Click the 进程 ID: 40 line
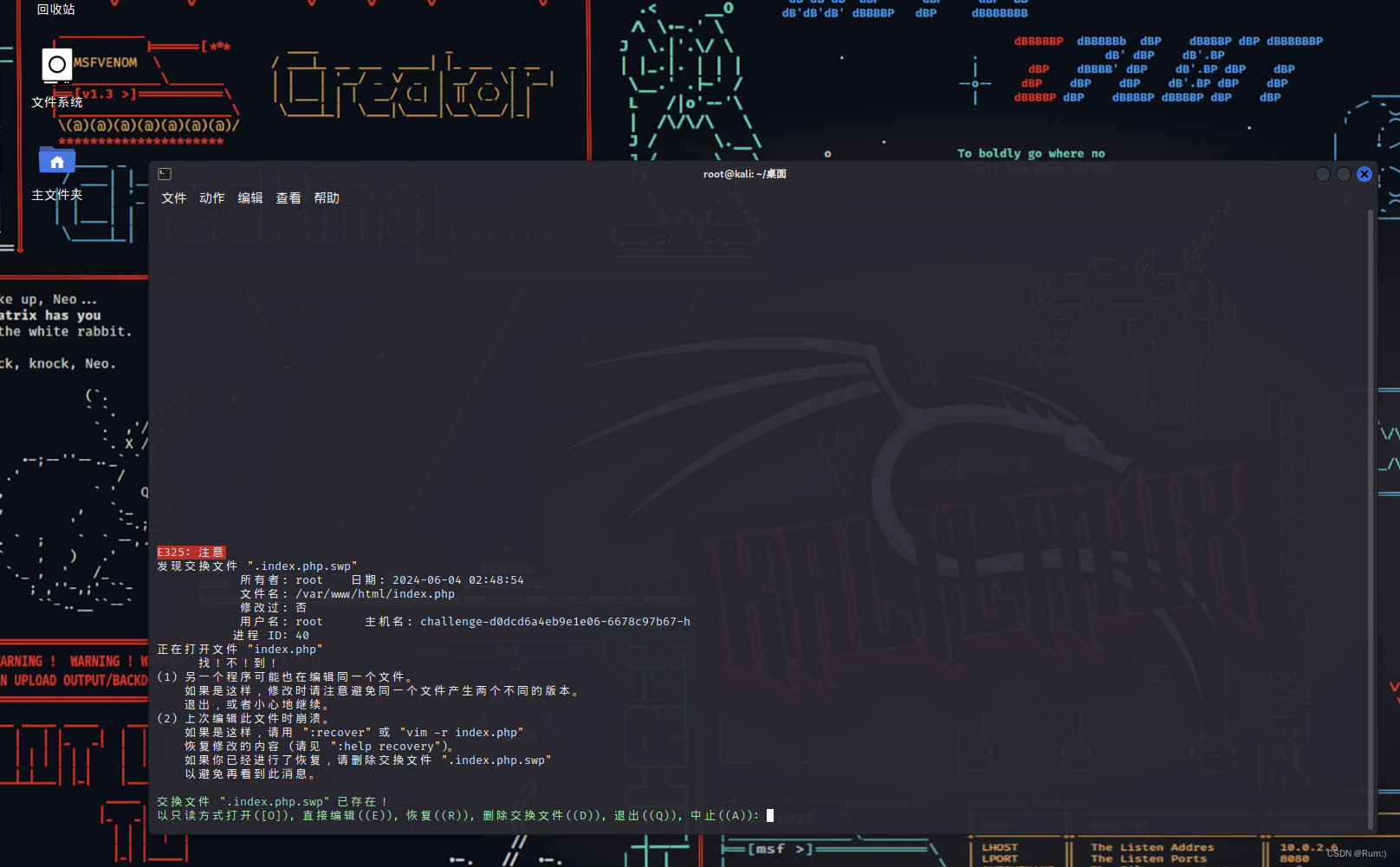Viewport: 1400px width, 867px height. tap(271, 636)
